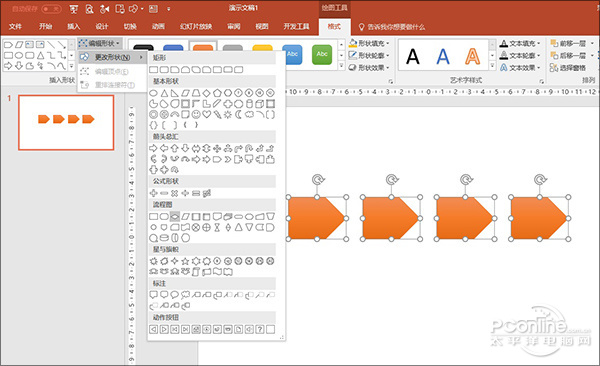Open the 设计 ribbon tab
The image size is (600, 366).
point(102,26)
